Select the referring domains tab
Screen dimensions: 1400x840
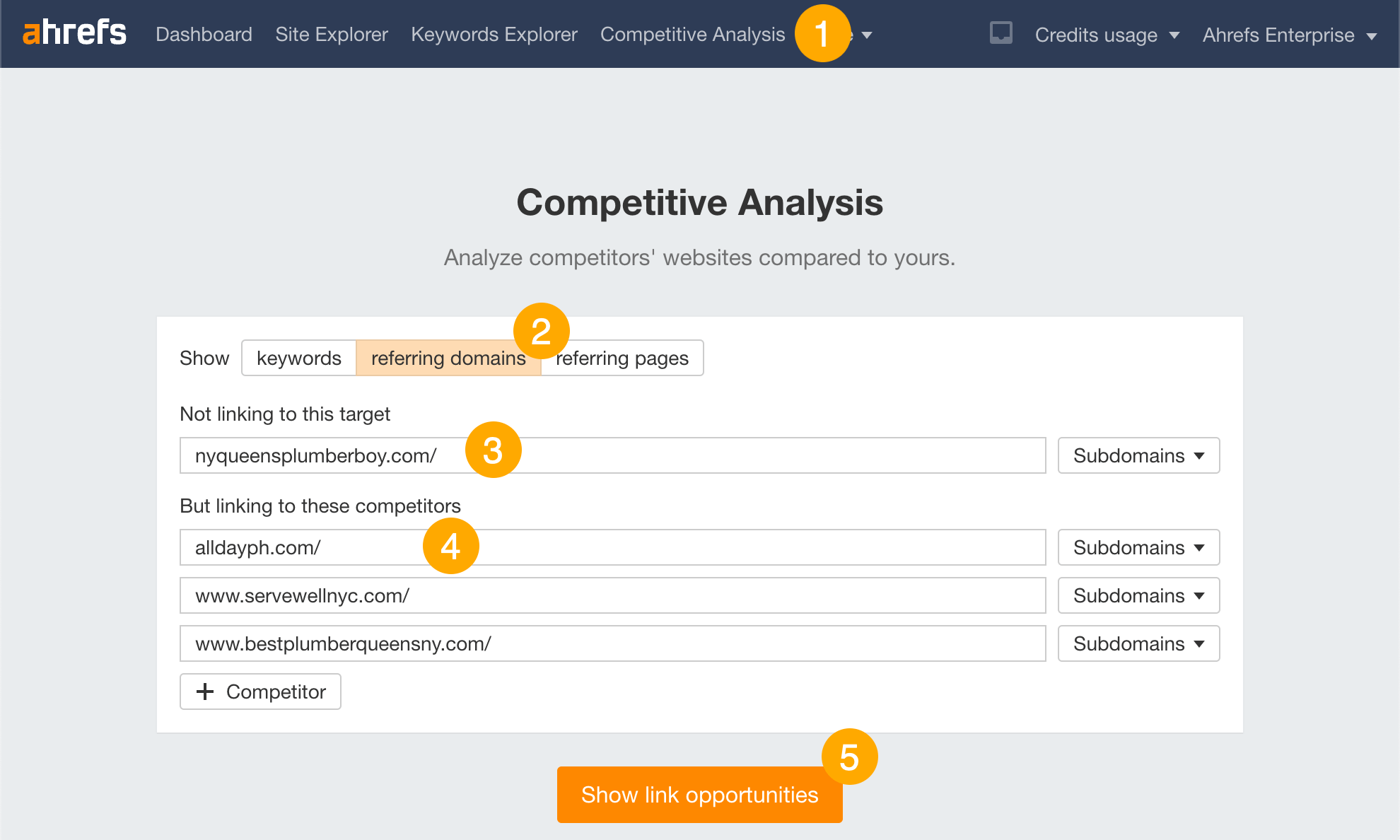coord(448,358)
